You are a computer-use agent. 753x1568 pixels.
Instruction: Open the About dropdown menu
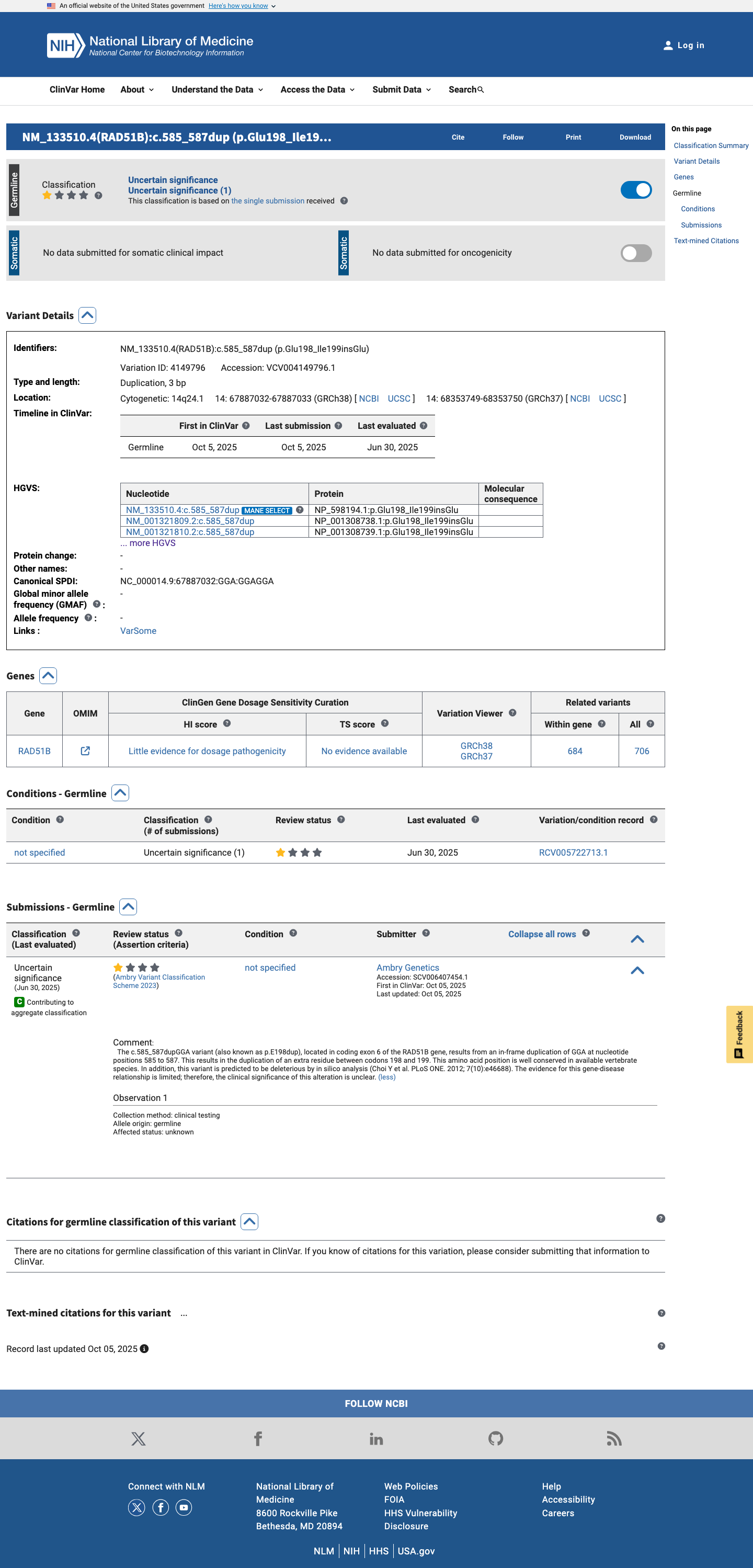point(137,89)
